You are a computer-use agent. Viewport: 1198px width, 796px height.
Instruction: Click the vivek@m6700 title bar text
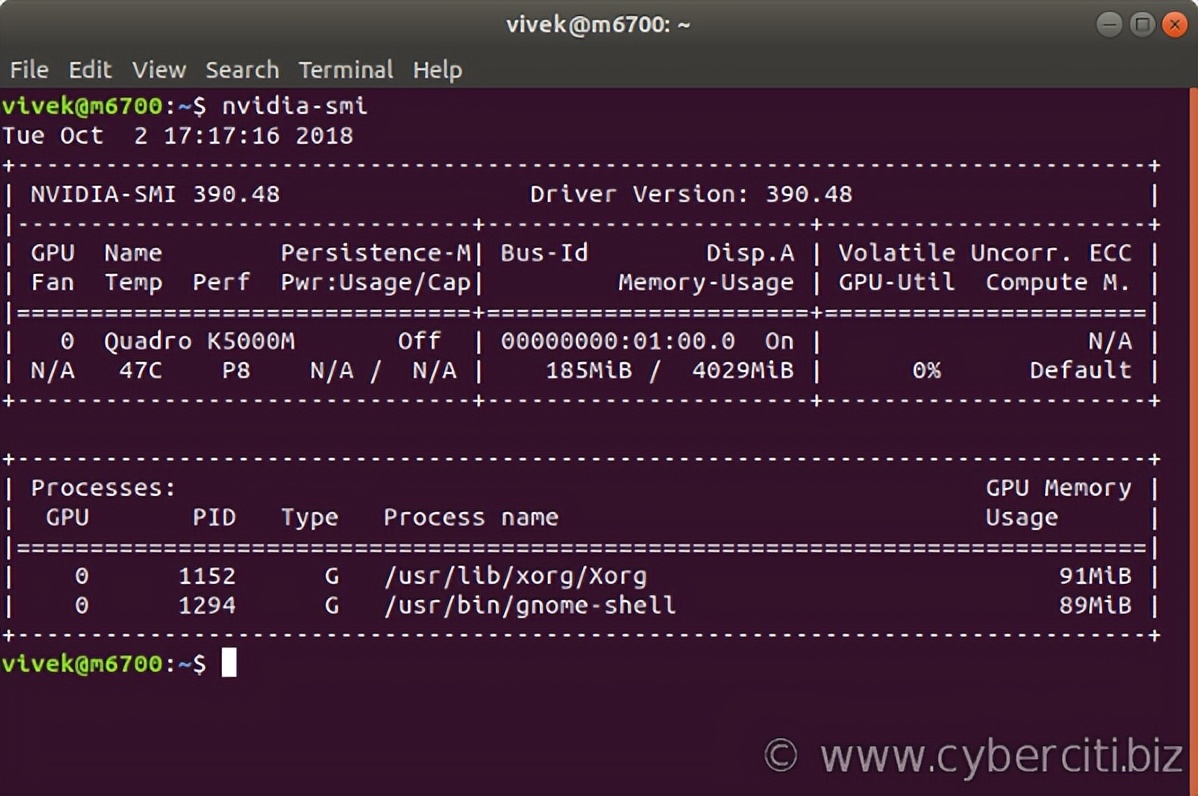tap(598, 22)
